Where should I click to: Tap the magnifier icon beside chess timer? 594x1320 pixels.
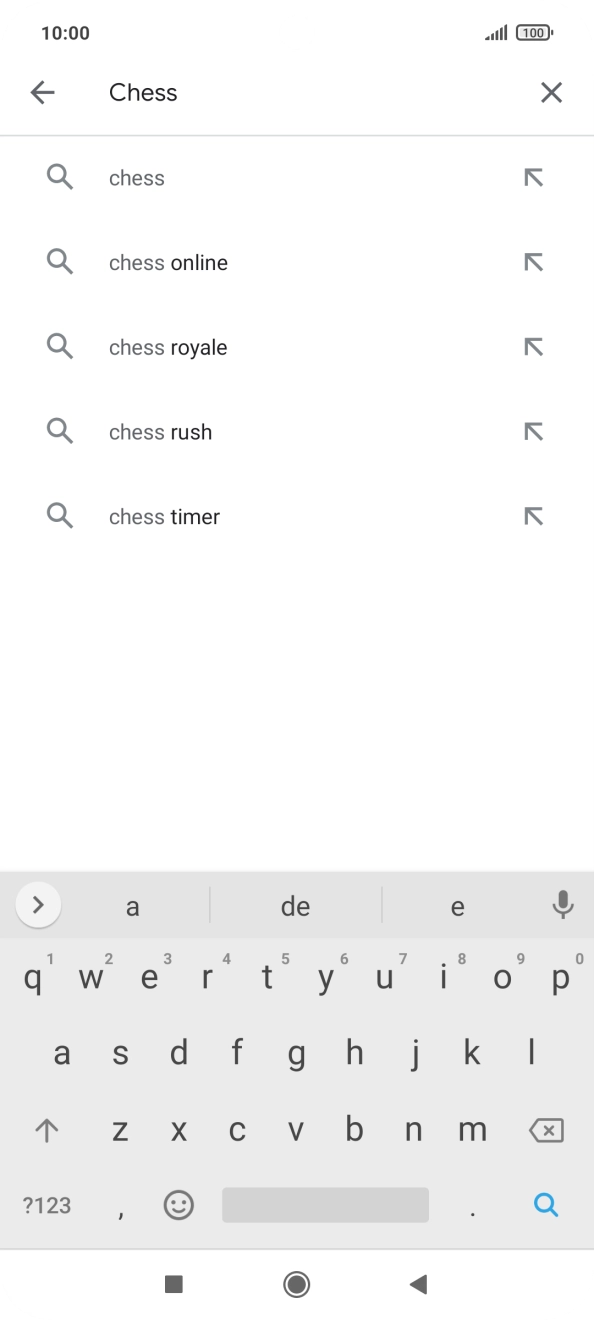tap(59, 516)
